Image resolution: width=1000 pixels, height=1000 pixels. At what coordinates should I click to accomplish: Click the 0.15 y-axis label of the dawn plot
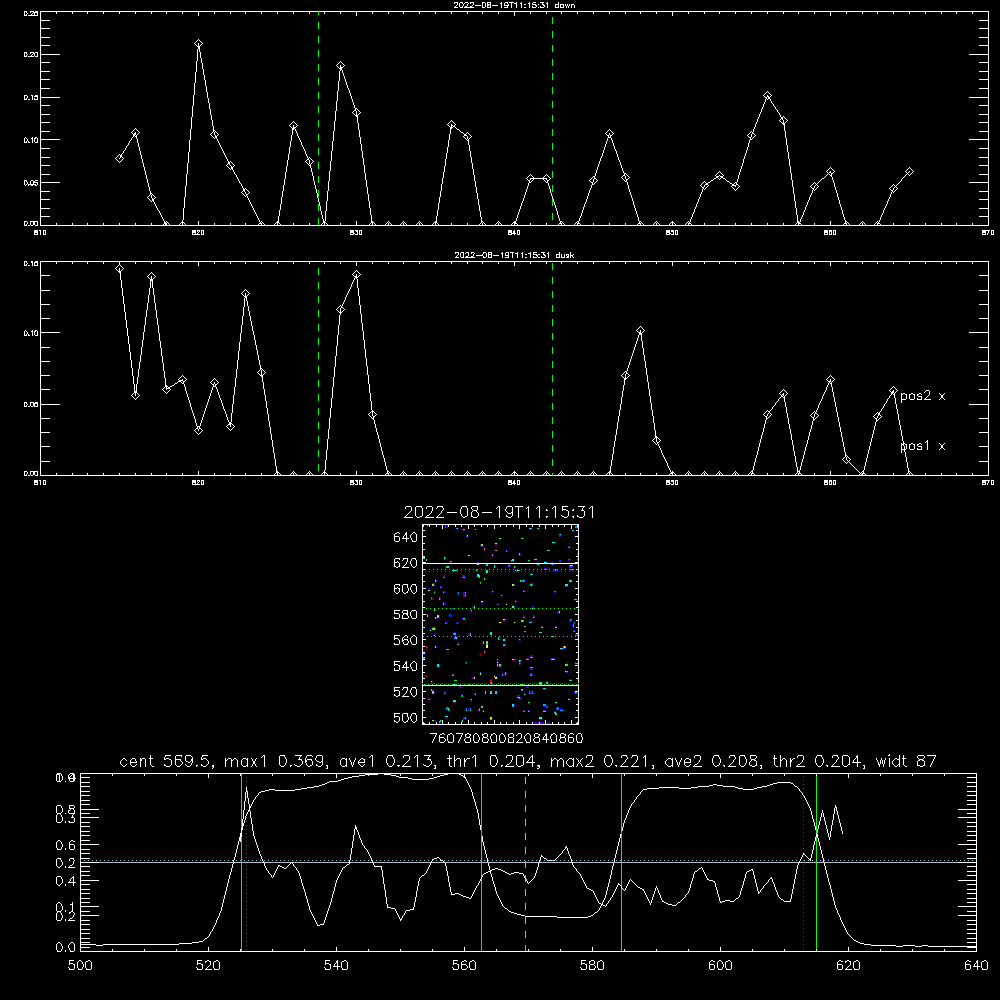point(31,98)
